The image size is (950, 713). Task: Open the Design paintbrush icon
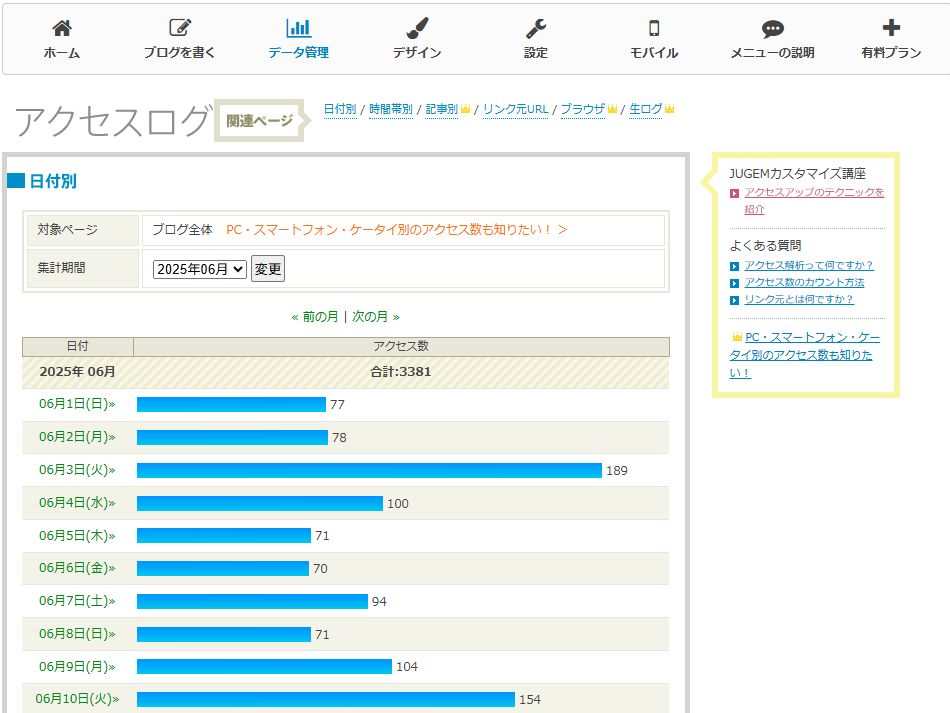[x=417, y=29]
